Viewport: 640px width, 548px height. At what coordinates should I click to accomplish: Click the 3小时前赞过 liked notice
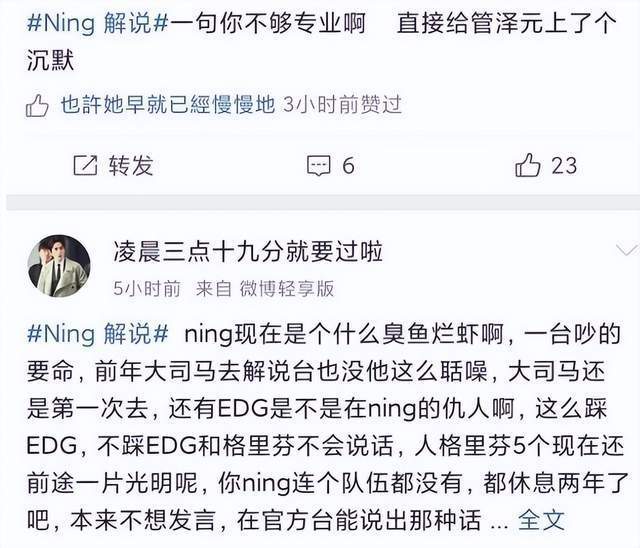(343, 104)
